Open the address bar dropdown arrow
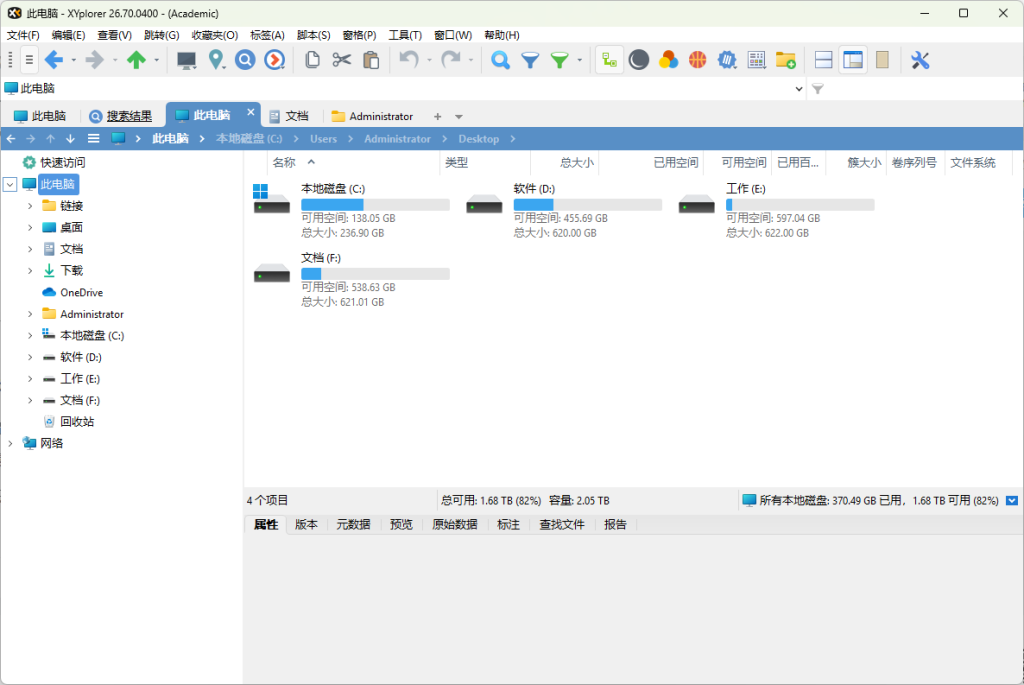The width and height of the screenshot is (1024, 685). [x=798, y=89]
